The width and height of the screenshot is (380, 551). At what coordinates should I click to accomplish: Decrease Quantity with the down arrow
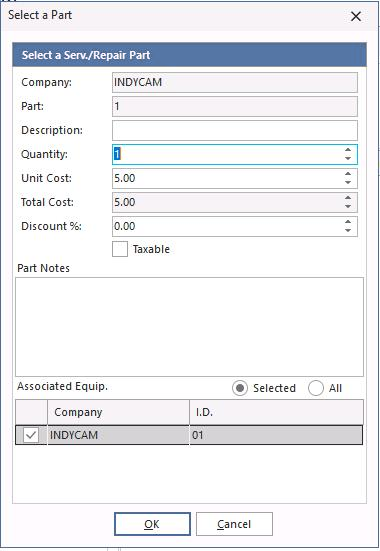[348, 158]
